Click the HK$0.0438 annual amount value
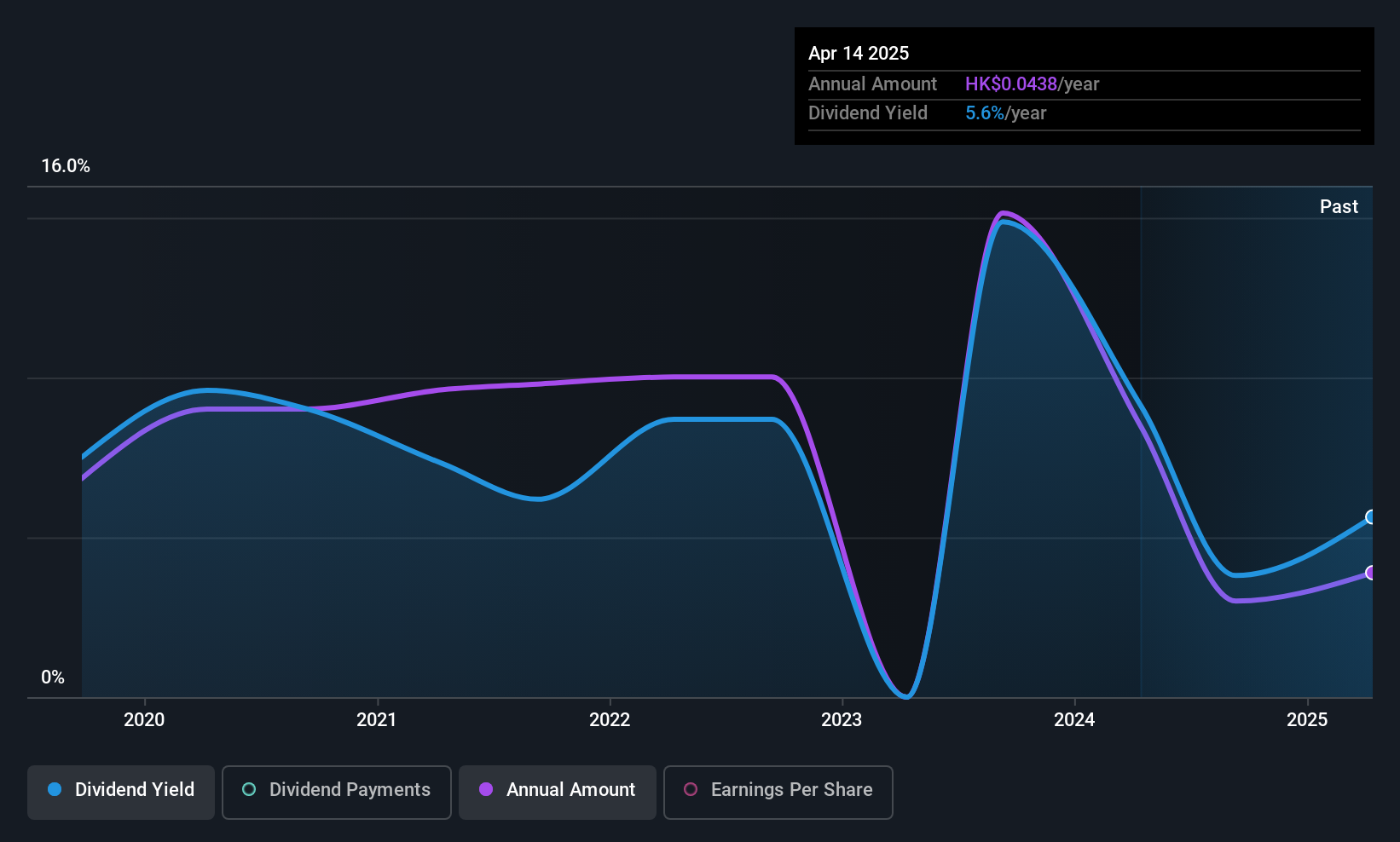 (x=1011, y=84)
